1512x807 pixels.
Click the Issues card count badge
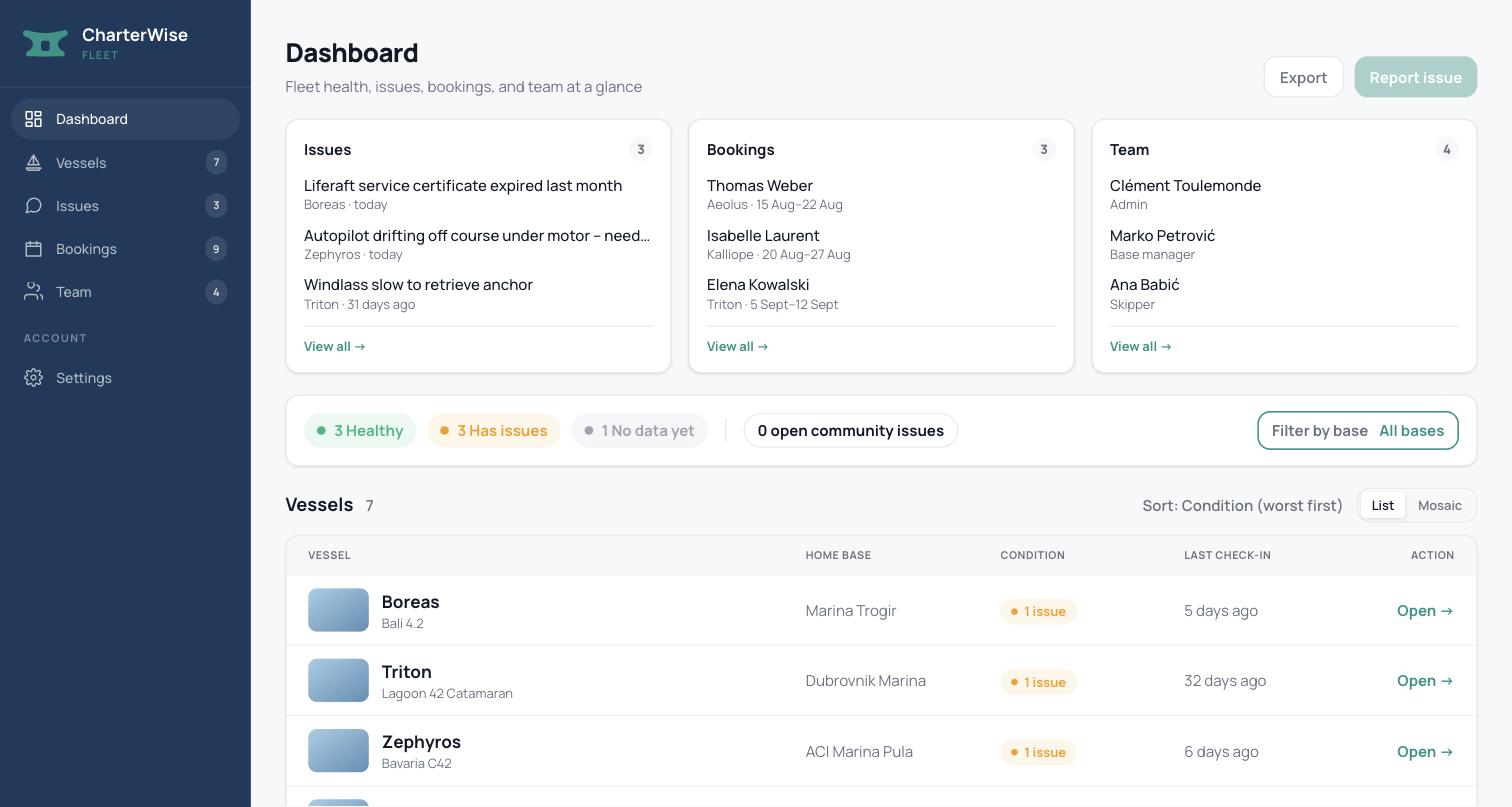point(641,149)
